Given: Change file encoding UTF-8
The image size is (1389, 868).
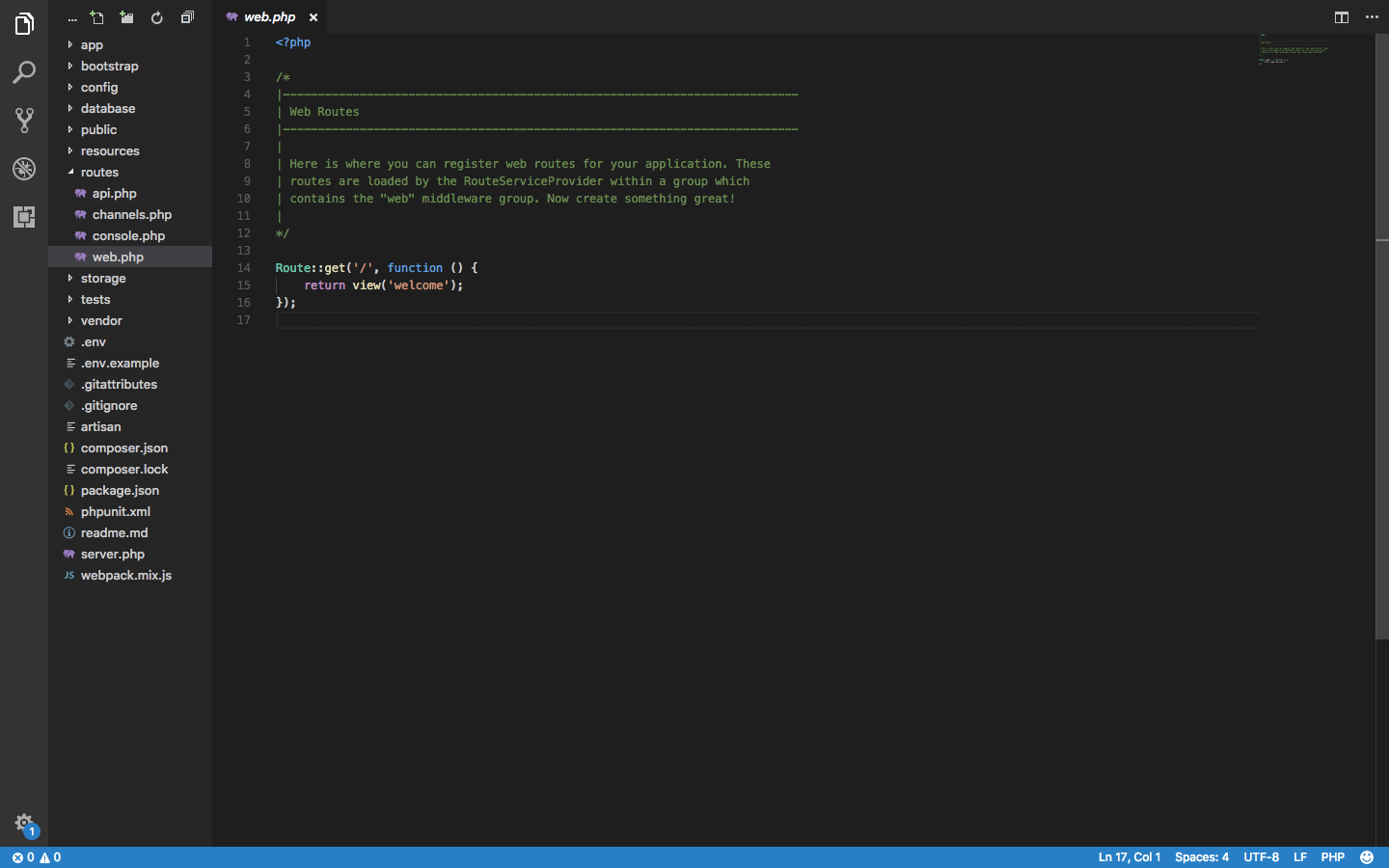Looking at the screenshot, I should [x=1261, y=857].
